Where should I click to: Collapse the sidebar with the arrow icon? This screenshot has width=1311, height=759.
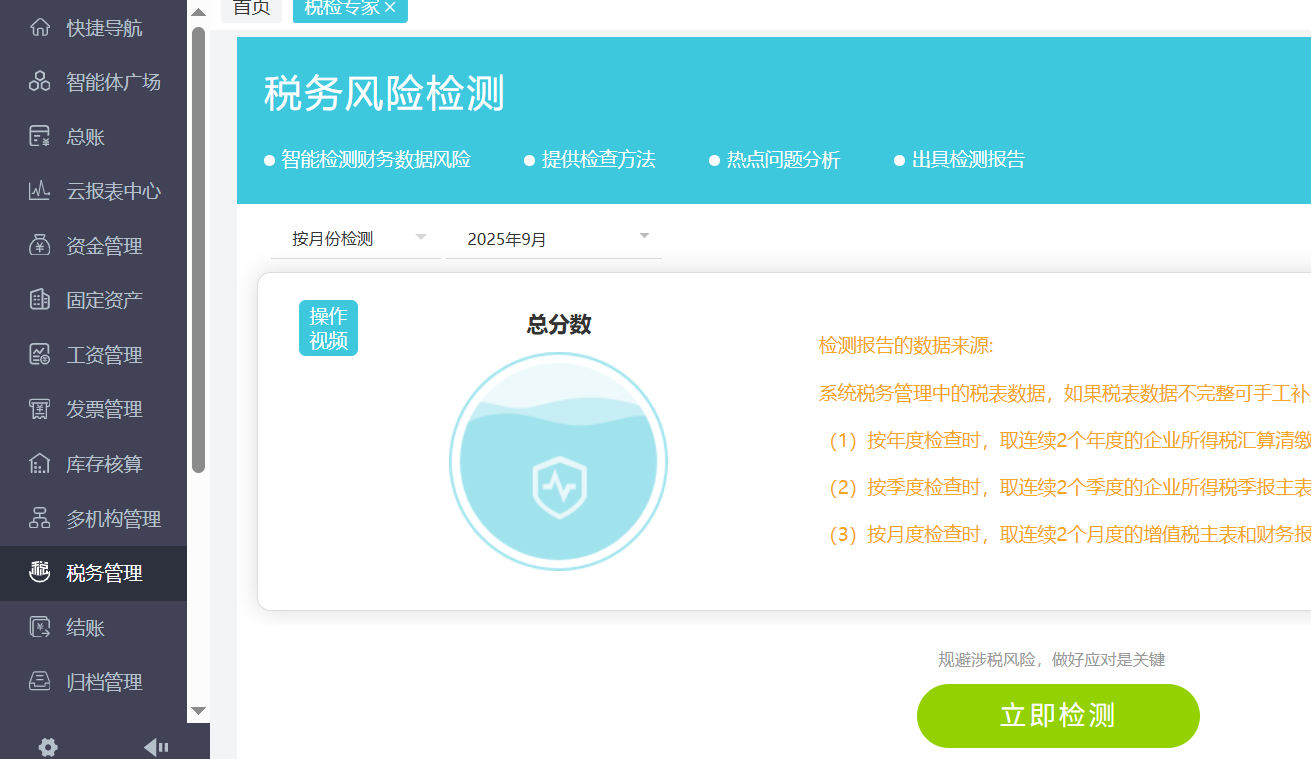[155, 745]
